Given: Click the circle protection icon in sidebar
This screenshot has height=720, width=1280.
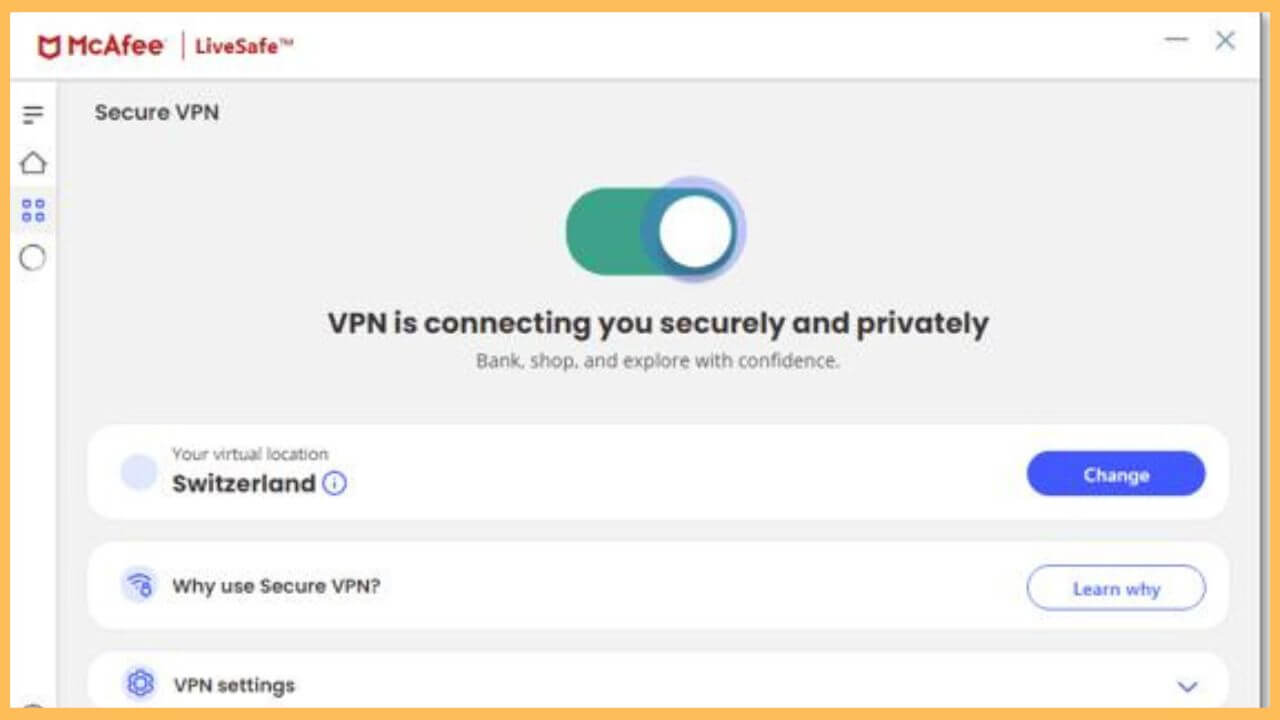Looking at the screenshot, I should coord(33,258).
